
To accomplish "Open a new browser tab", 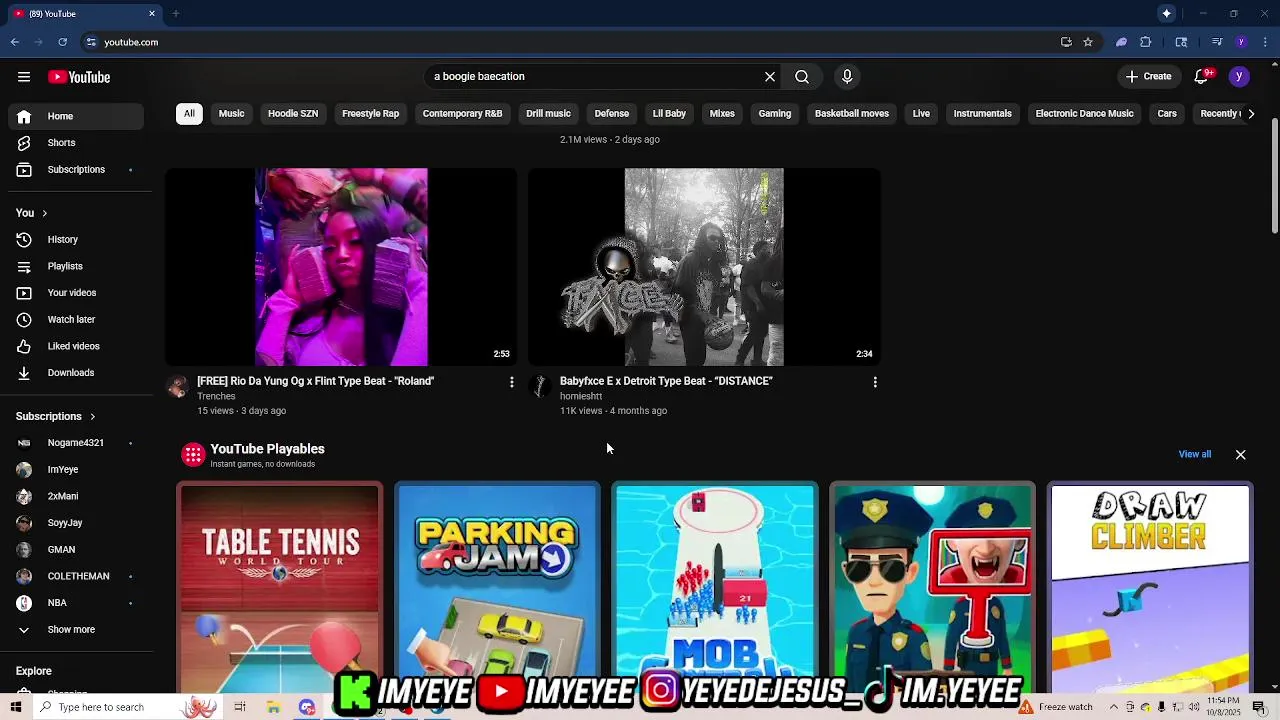I will pyautogui.click(x=175, y=14).
